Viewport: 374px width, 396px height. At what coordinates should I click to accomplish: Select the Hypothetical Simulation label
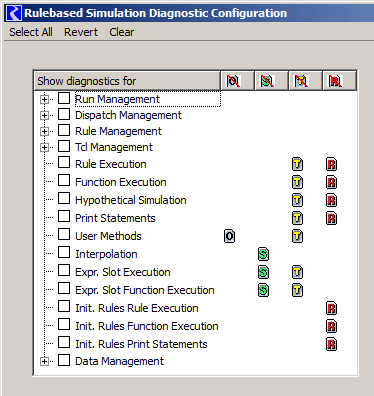(131, 200)
